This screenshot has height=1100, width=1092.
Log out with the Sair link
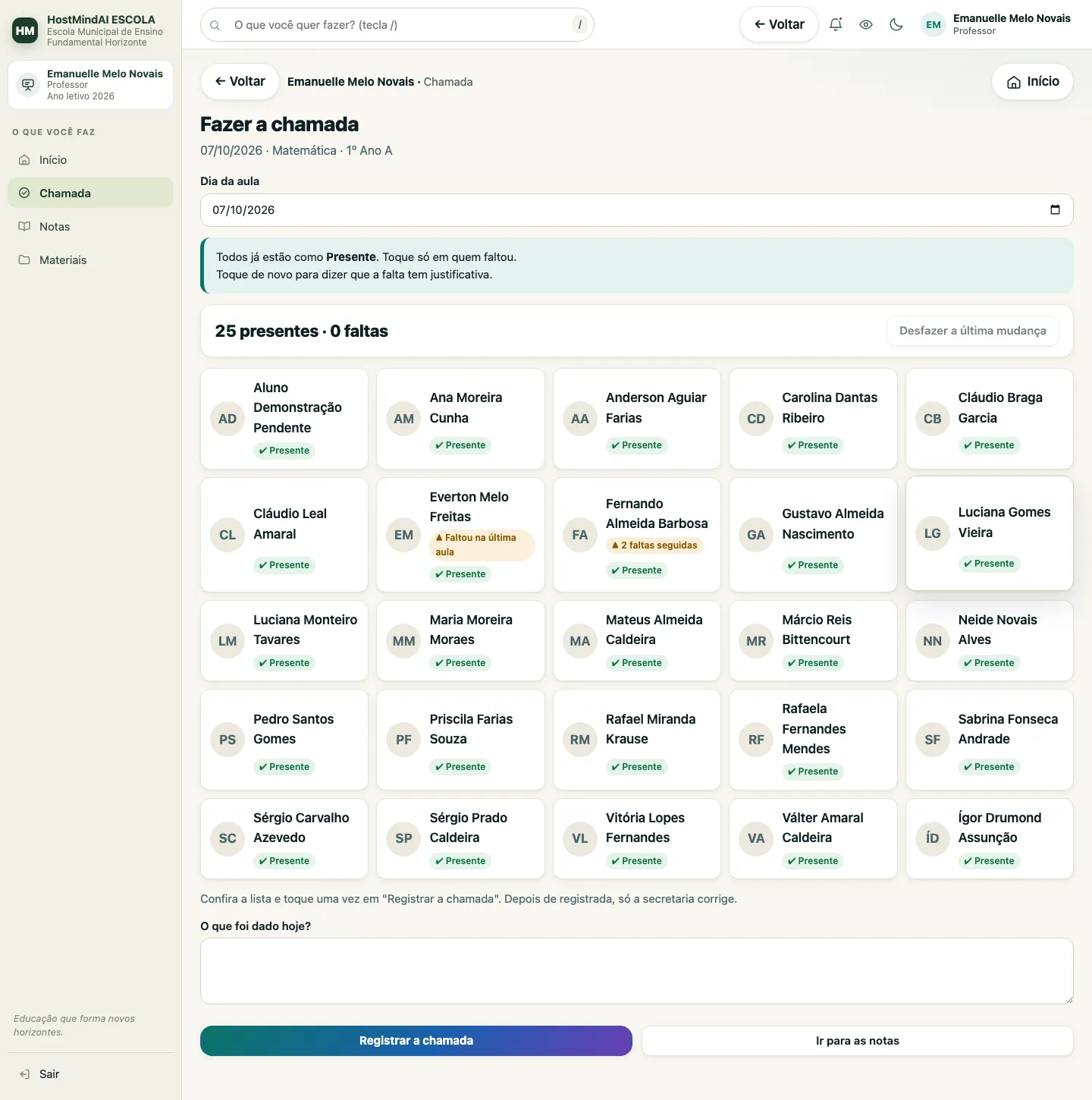pyautogui.click(x=90, y=1074)
